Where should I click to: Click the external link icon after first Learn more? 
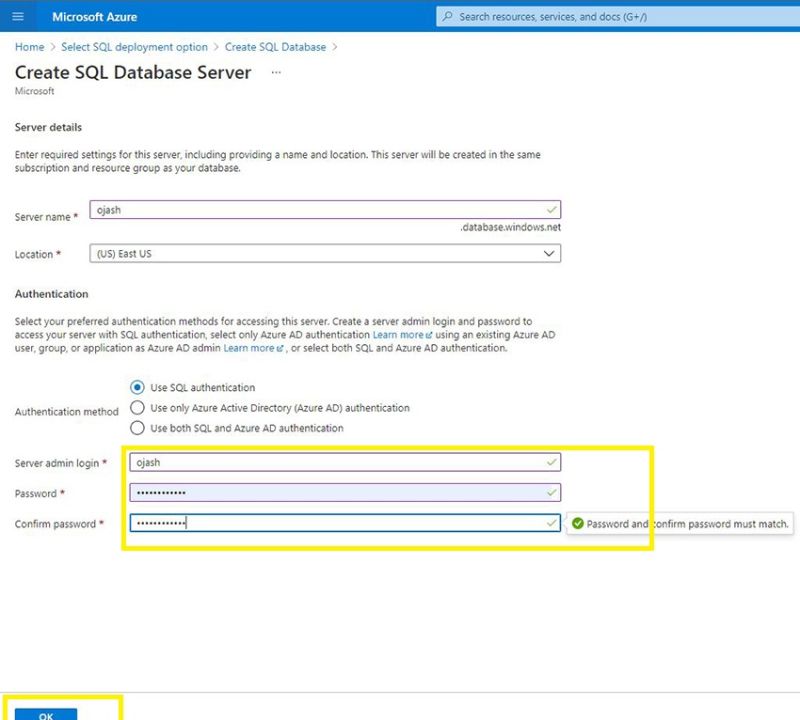[x=430, y=334]
